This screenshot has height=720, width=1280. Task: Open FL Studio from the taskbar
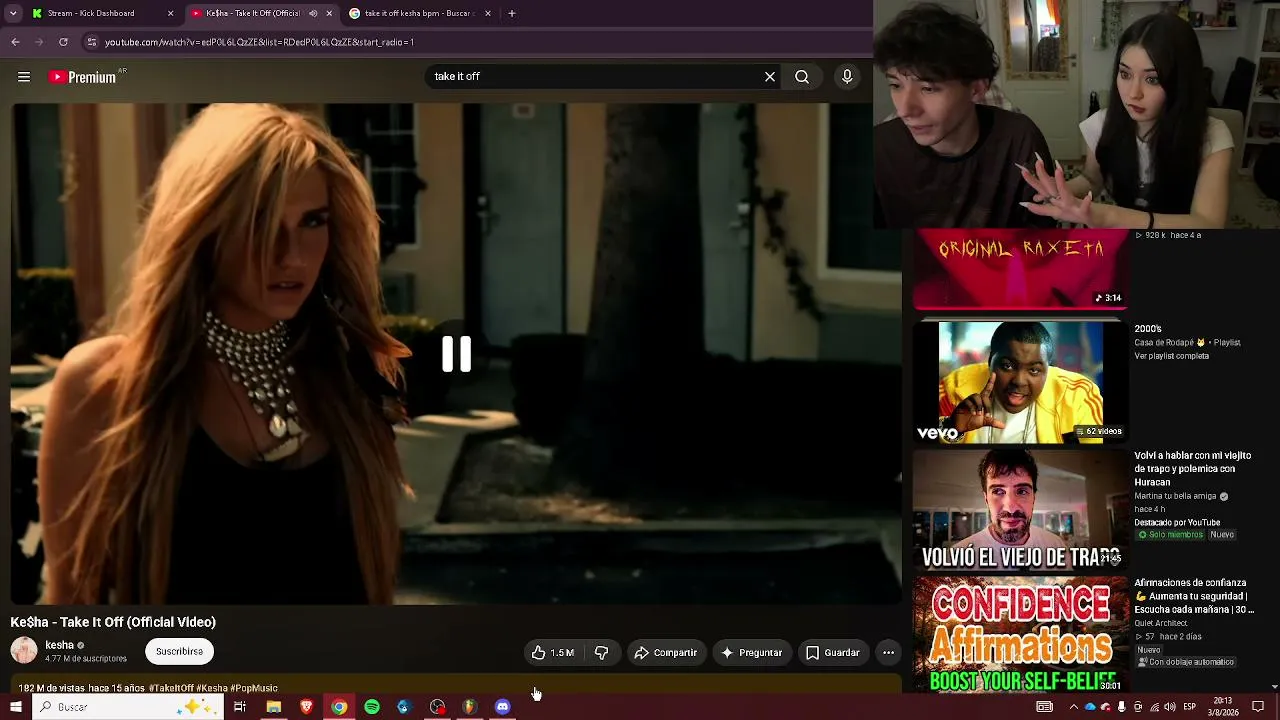point(470,707)
